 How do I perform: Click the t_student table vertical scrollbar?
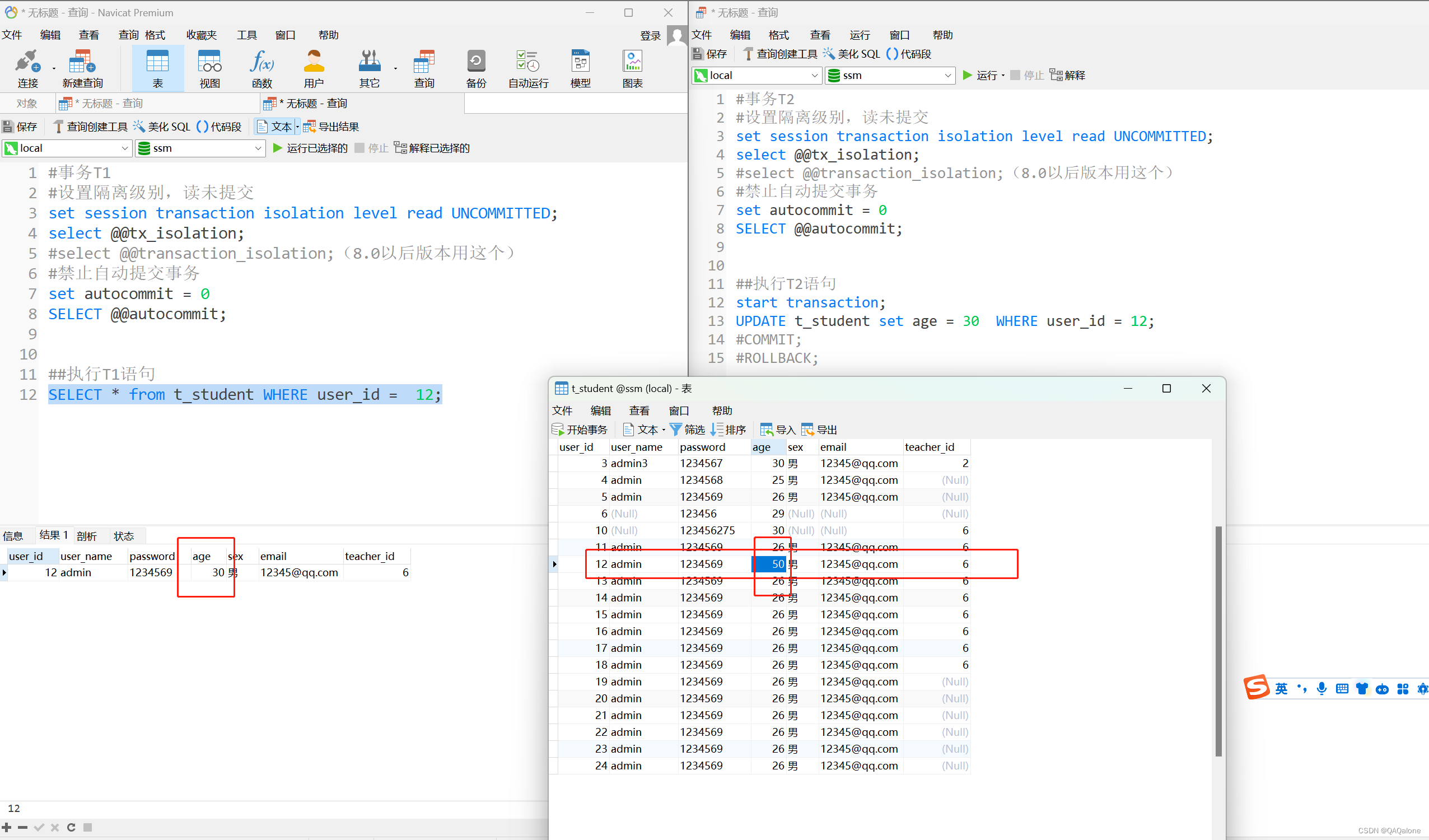[1218, 641]
